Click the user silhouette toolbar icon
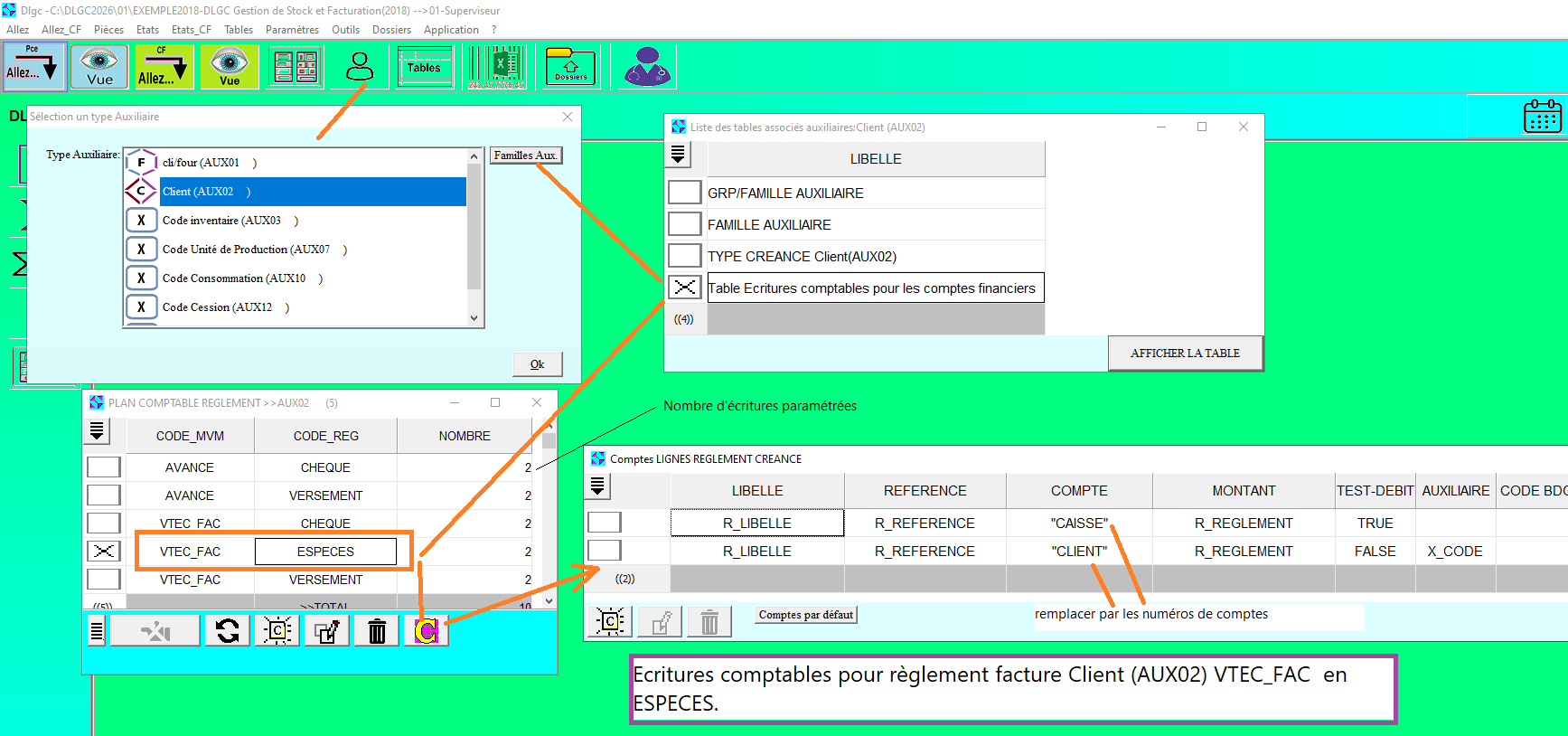1568x736 pixels. [360, 68]
